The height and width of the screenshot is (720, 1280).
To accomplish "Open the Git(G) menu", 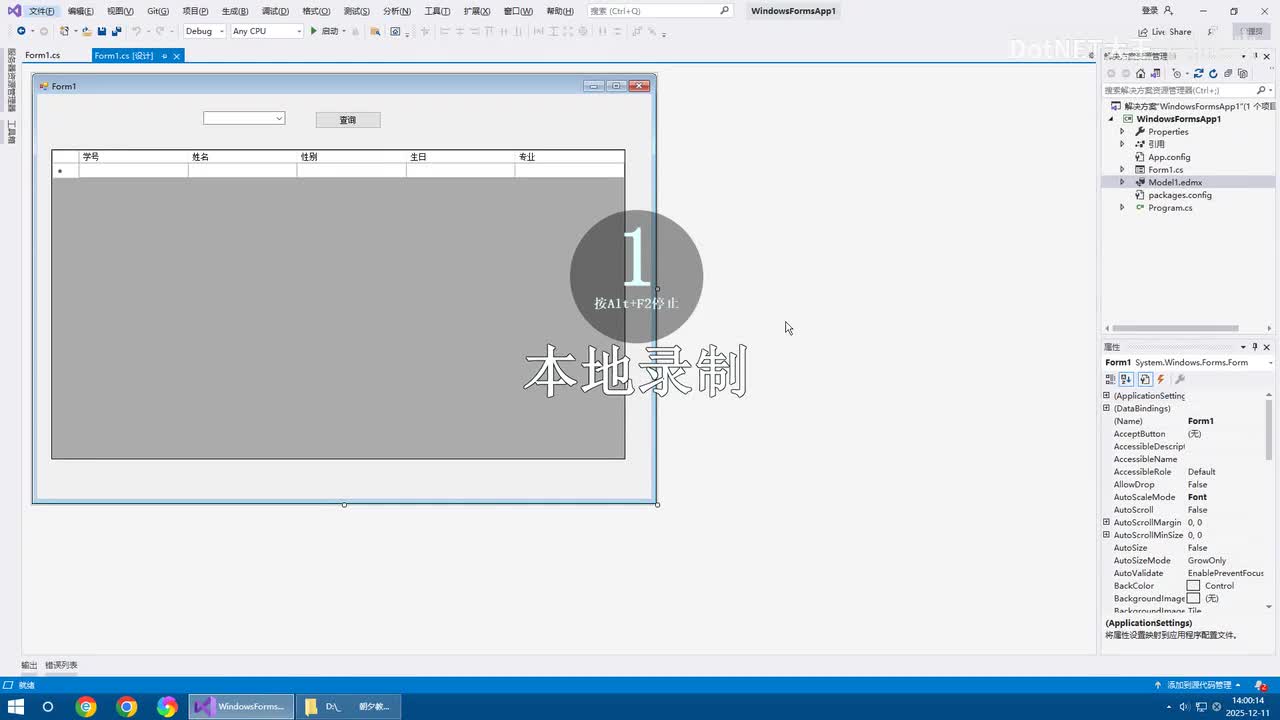I will (158, 11).
